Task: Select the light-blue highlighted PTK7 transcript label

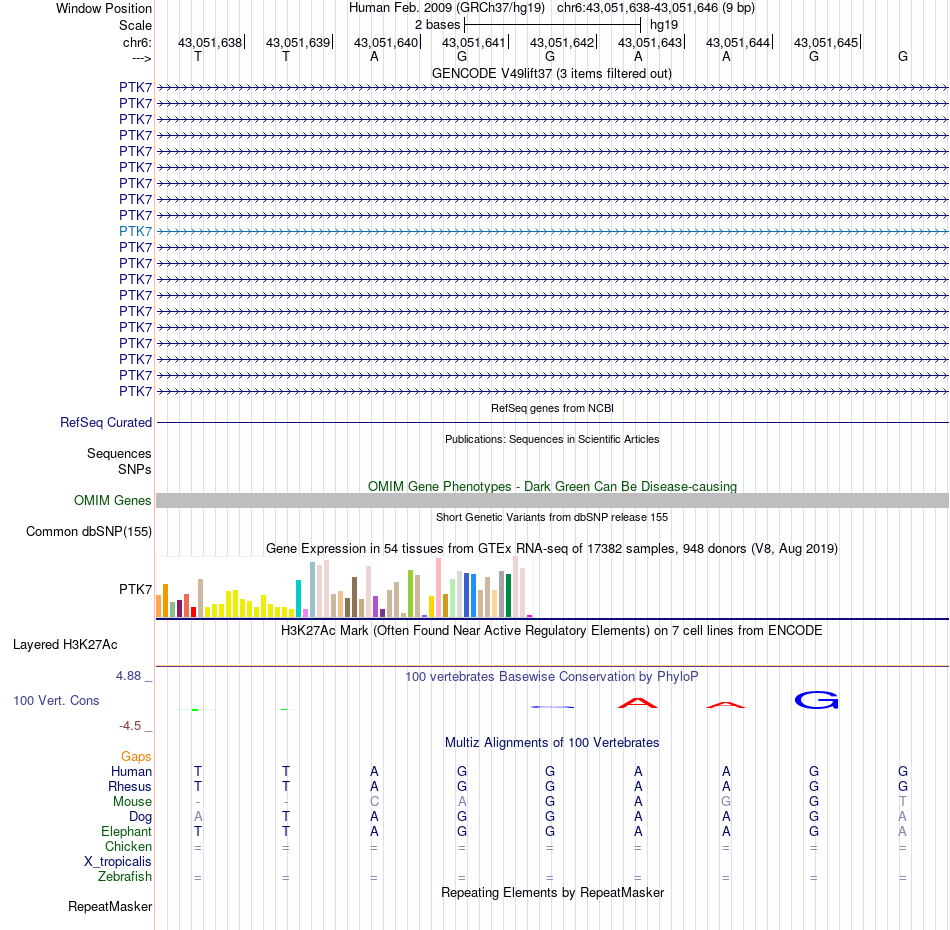Action: click(x=135, y=231)
